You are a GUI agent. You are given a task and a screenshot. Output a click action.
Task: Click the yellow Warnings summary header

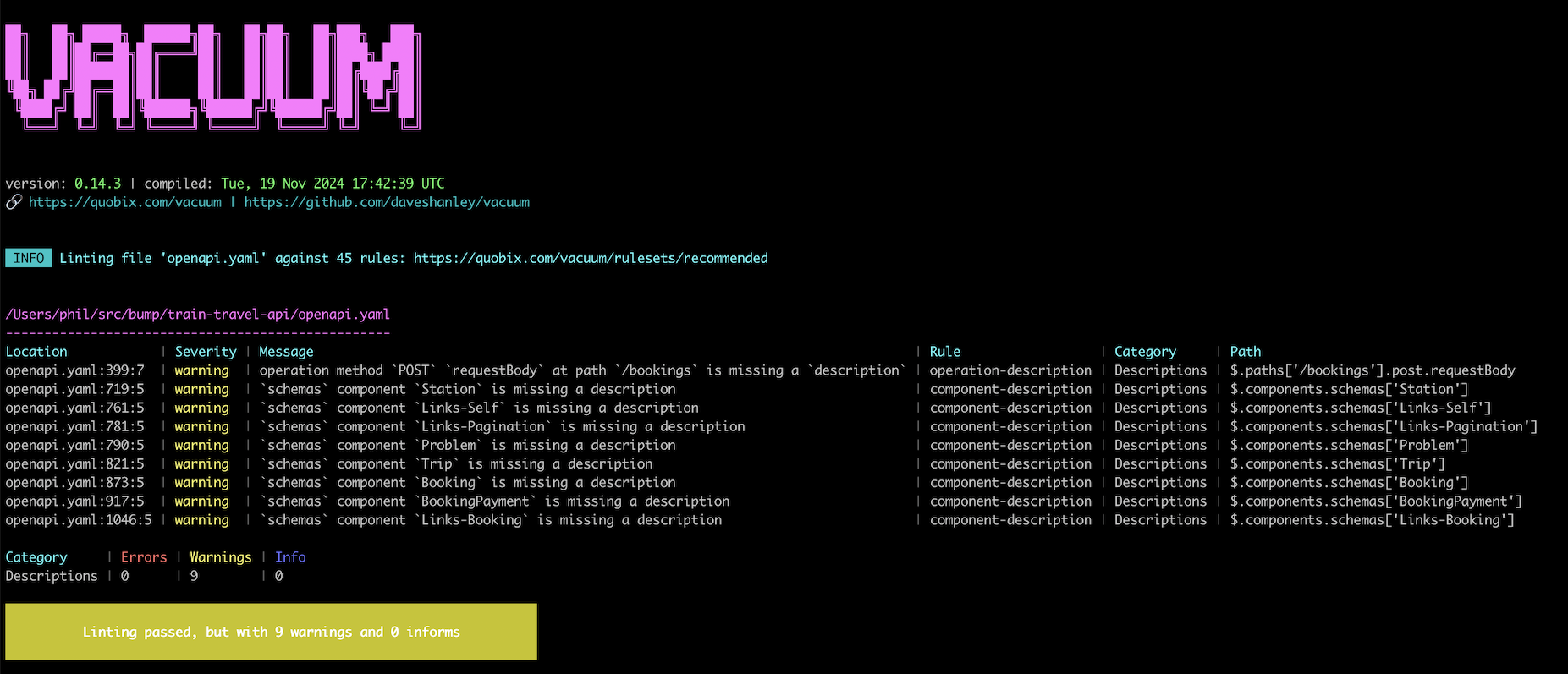tap(220, 557)
